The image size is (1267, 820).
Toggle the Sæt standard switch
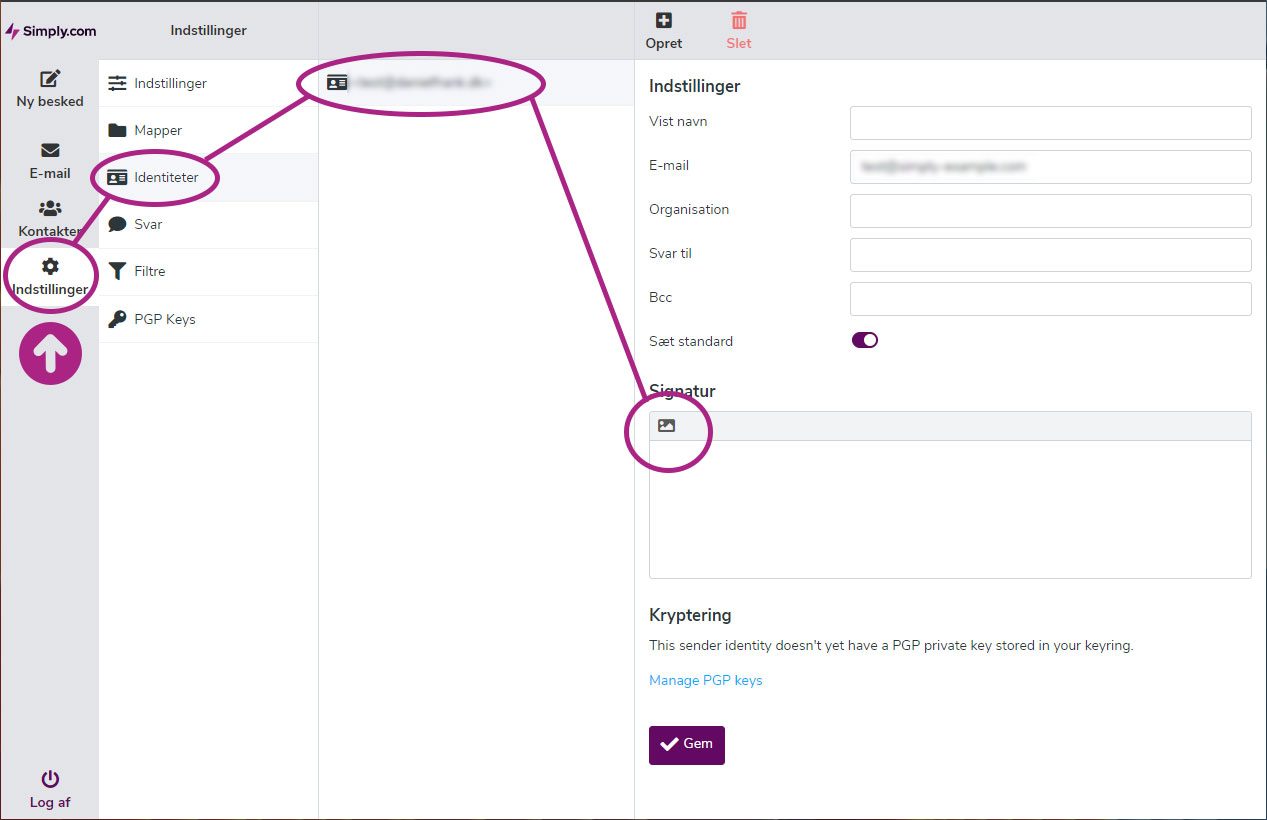coord(864,340)
